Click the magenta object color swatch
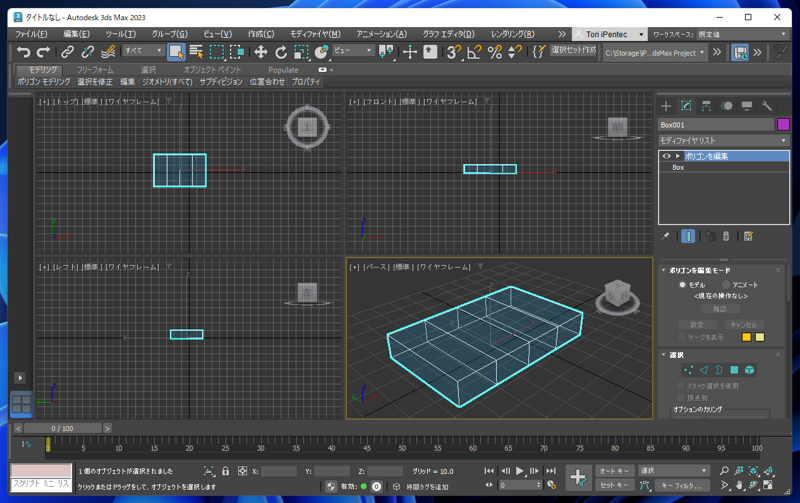 783,125
